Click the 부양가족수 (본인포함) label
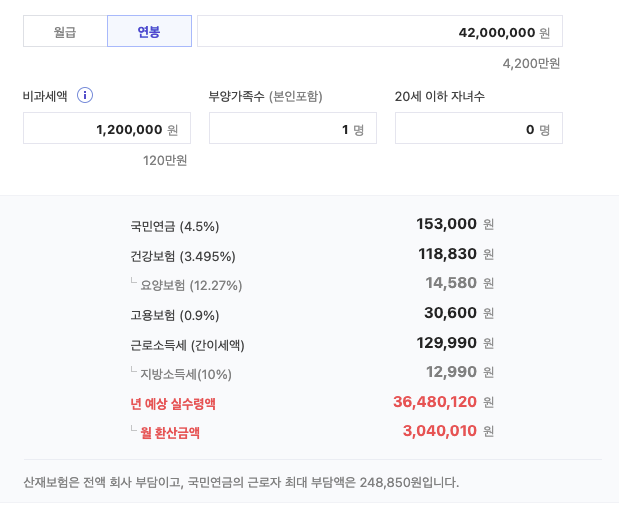619x505 pixels. (265, 96)
